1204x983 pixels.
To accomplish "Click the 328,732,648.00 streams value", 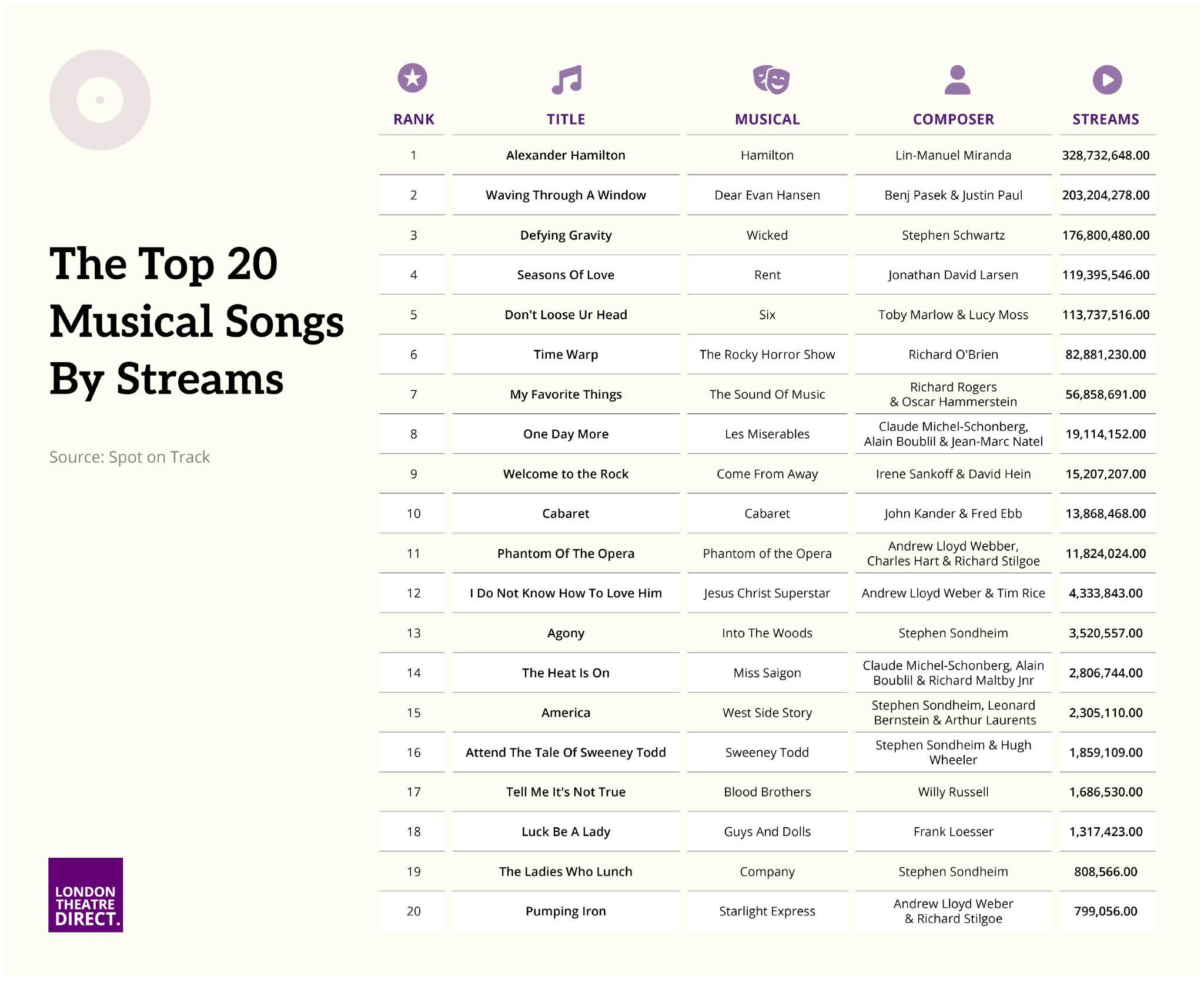I will 1106,155.
